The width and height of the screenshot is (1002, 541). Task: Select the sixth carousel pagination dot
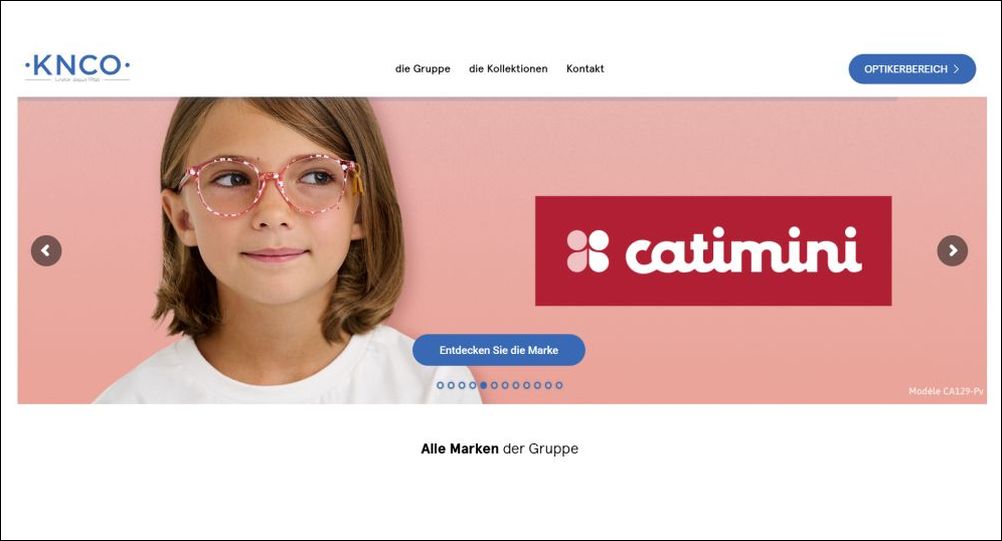494,385
